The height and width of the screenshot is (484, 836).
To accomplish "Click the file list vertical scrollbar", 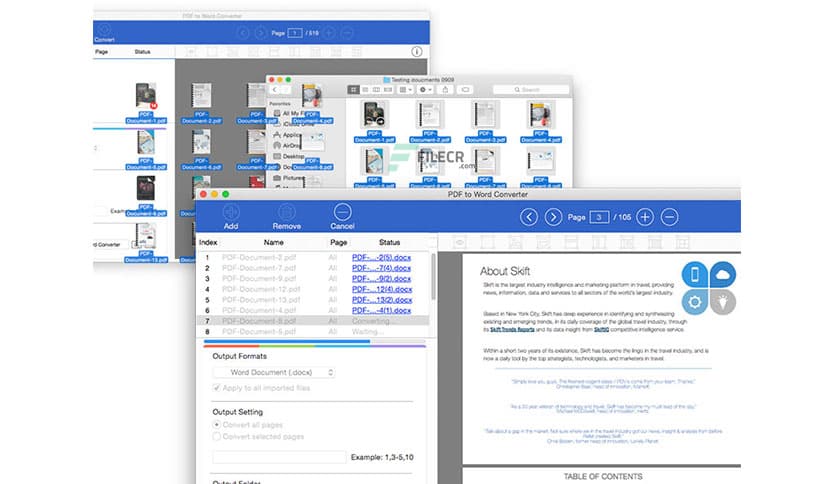I will coord(433,277).
